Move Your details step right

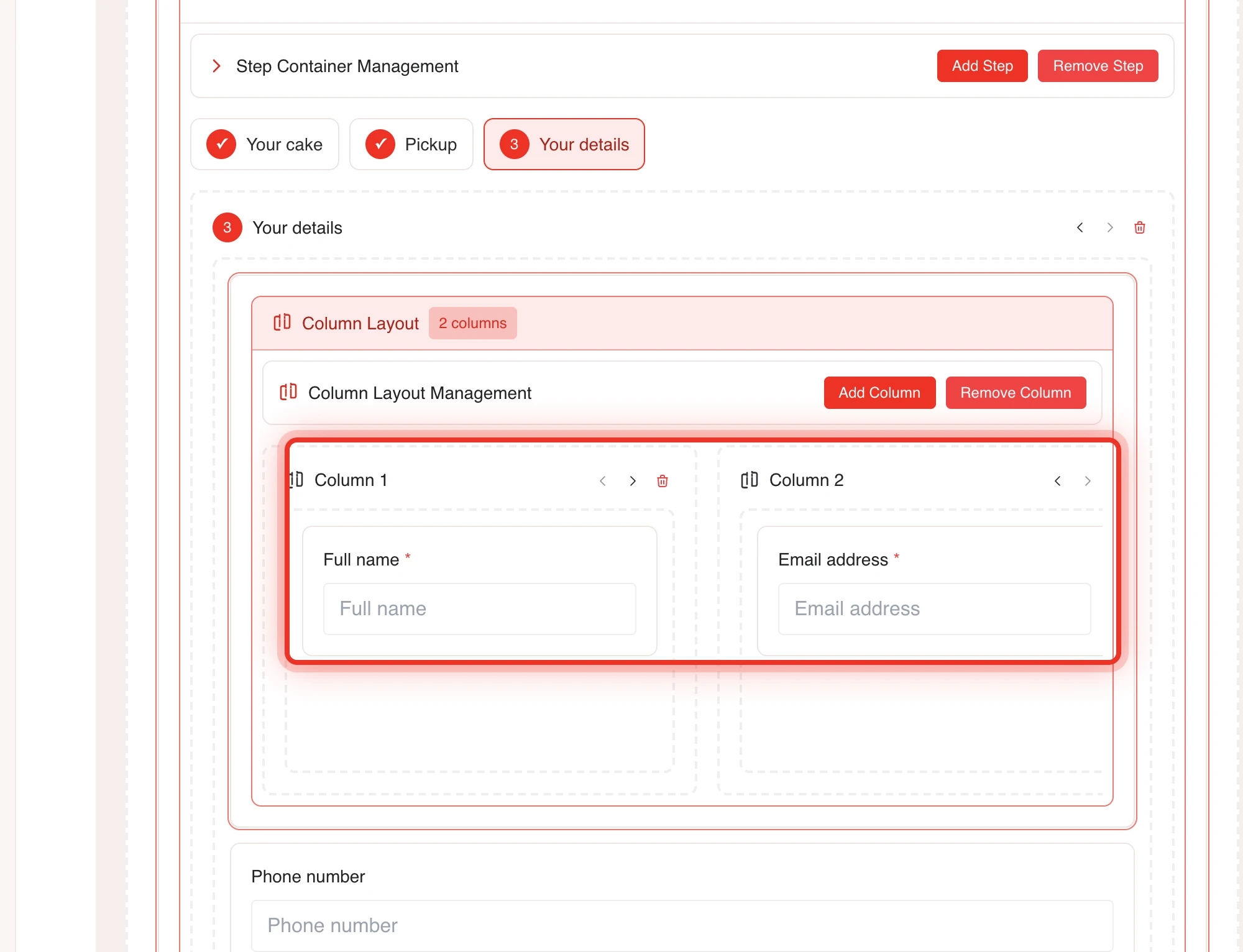pos(1110,227)
